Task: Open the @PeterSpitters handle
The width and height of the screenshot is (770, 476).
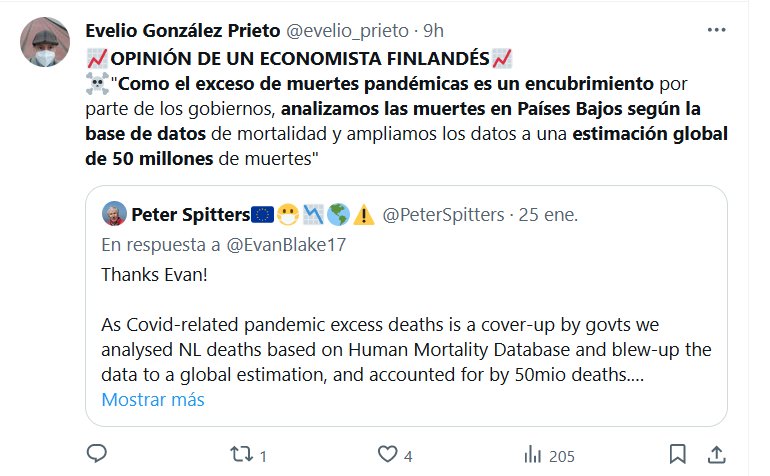Action: pyautogui.click(x=444, y=213)
